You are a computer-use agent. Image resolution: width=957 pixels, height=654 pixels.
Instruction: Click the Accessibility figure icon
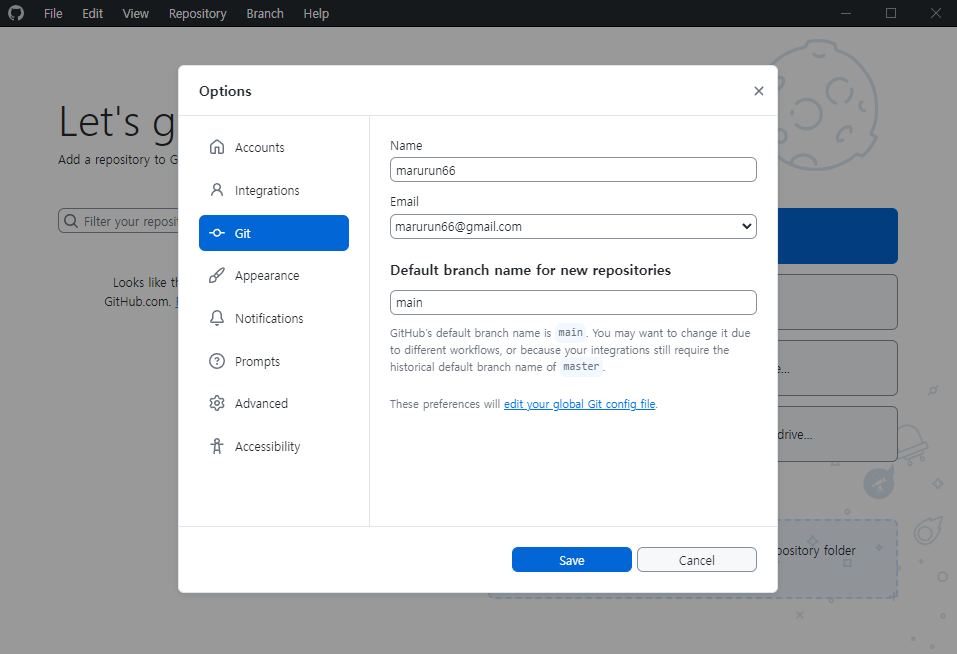tap(217, 446)
